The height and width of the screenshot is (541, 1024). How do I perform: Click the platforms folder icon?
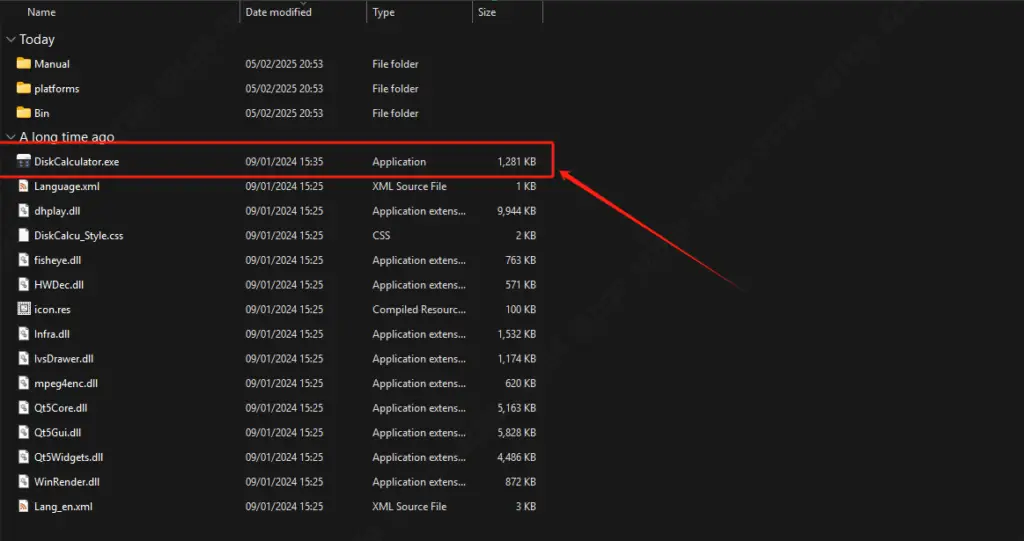24,88
